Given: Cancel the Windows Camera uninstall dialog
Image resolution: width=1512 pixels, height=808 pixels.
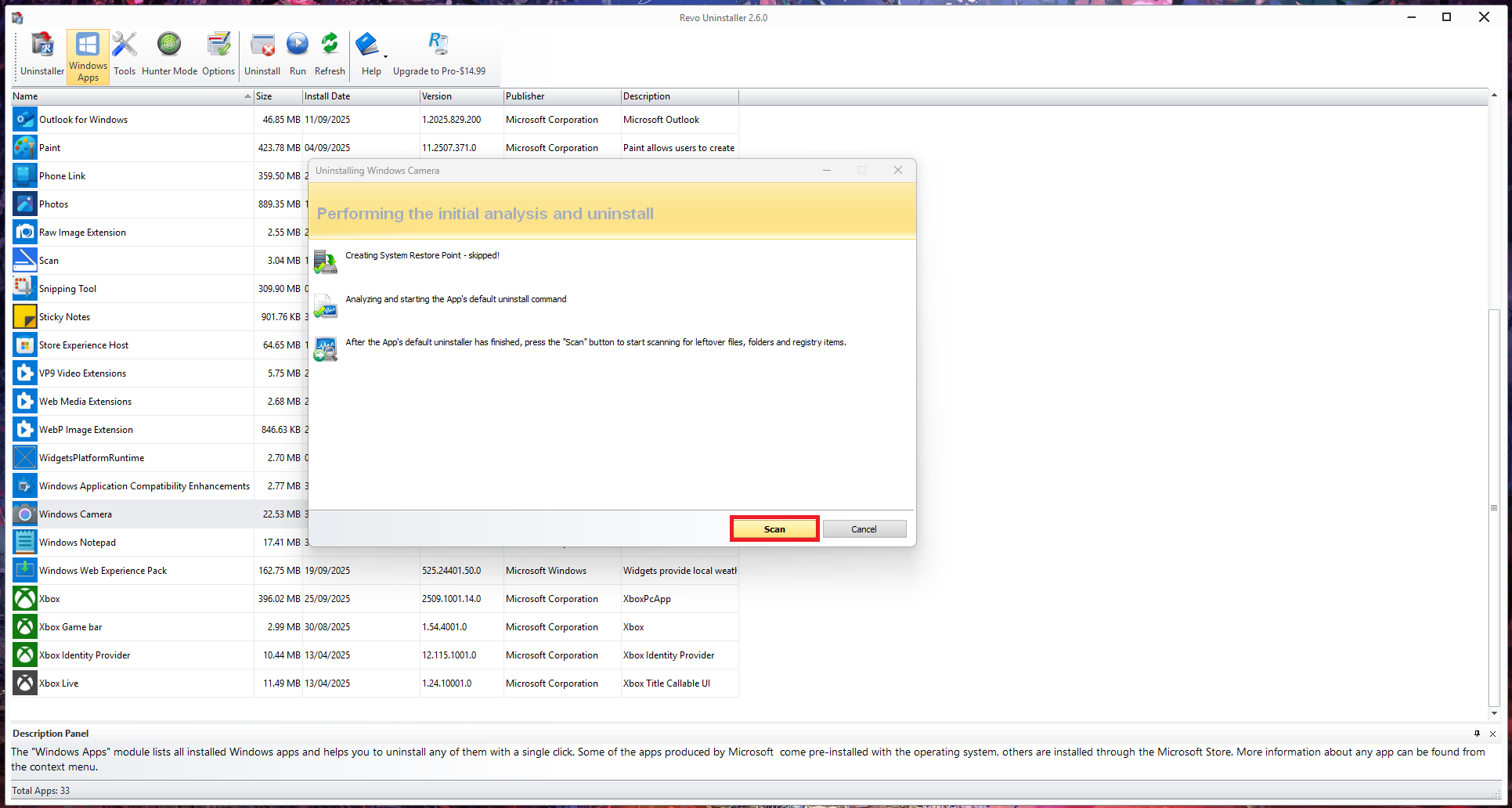Looking at the screenshot, I should click(864, 529).
